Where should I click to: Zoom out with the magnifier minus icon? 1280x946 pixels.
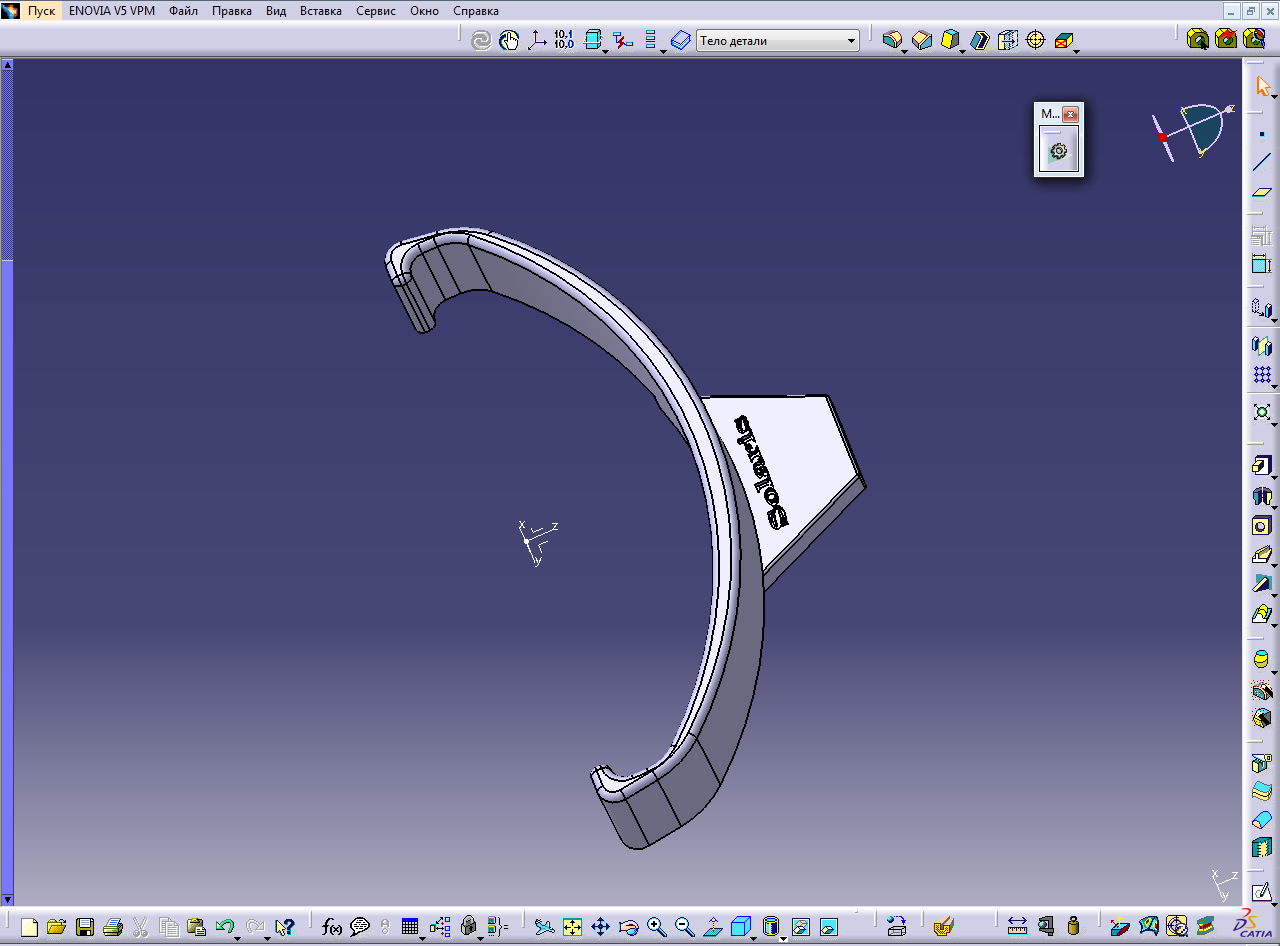tap(684, 927)
